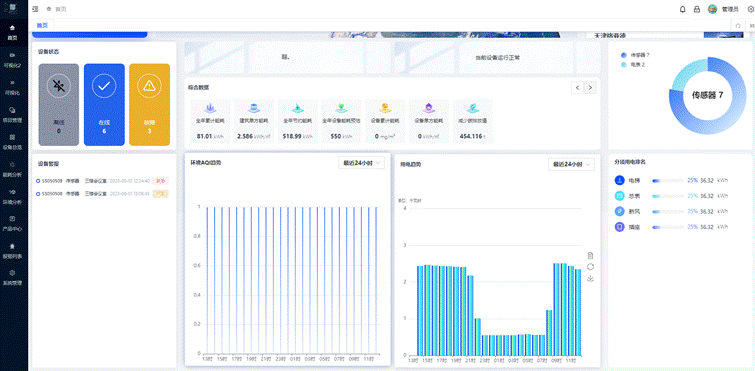Select the 首页 tab
The image size is (755, 371).
click(42, 26)
